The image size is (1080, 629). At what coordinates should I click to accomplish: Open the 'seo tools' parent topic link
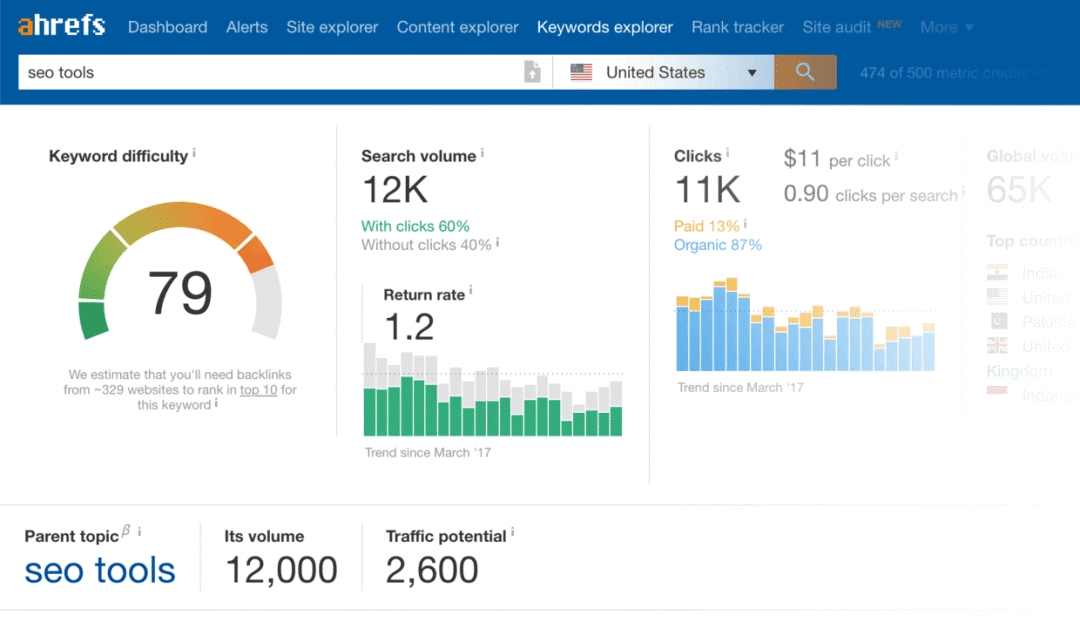click(100, 571)
